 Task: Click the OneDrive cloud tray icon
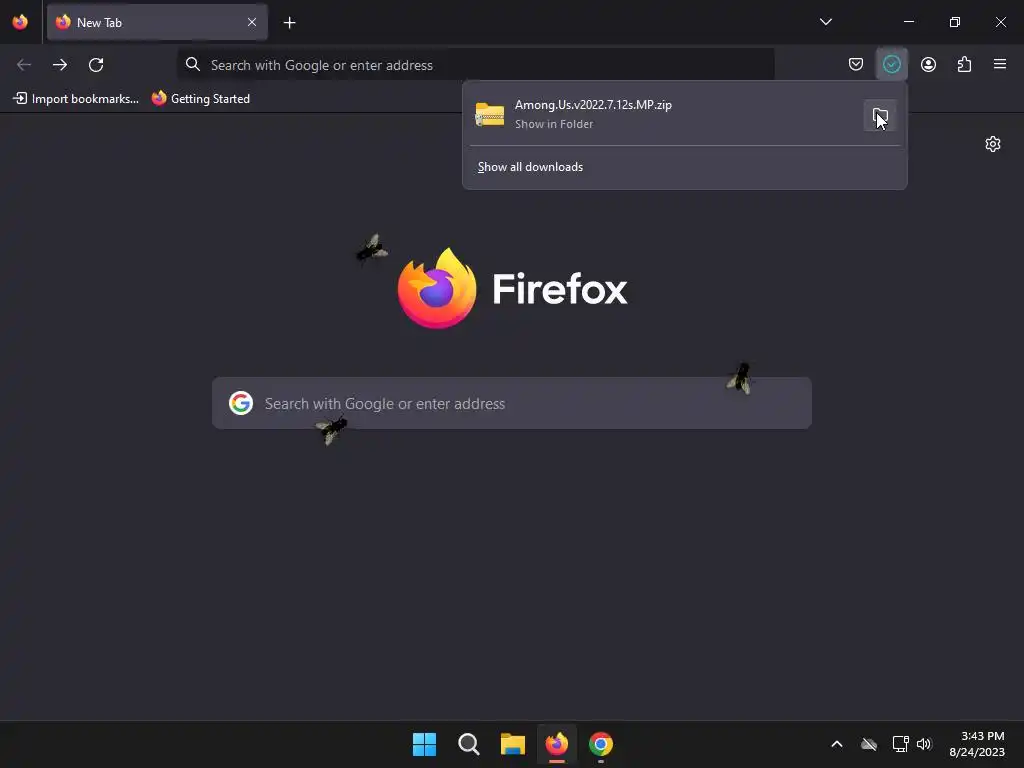[x=869, y=744]
